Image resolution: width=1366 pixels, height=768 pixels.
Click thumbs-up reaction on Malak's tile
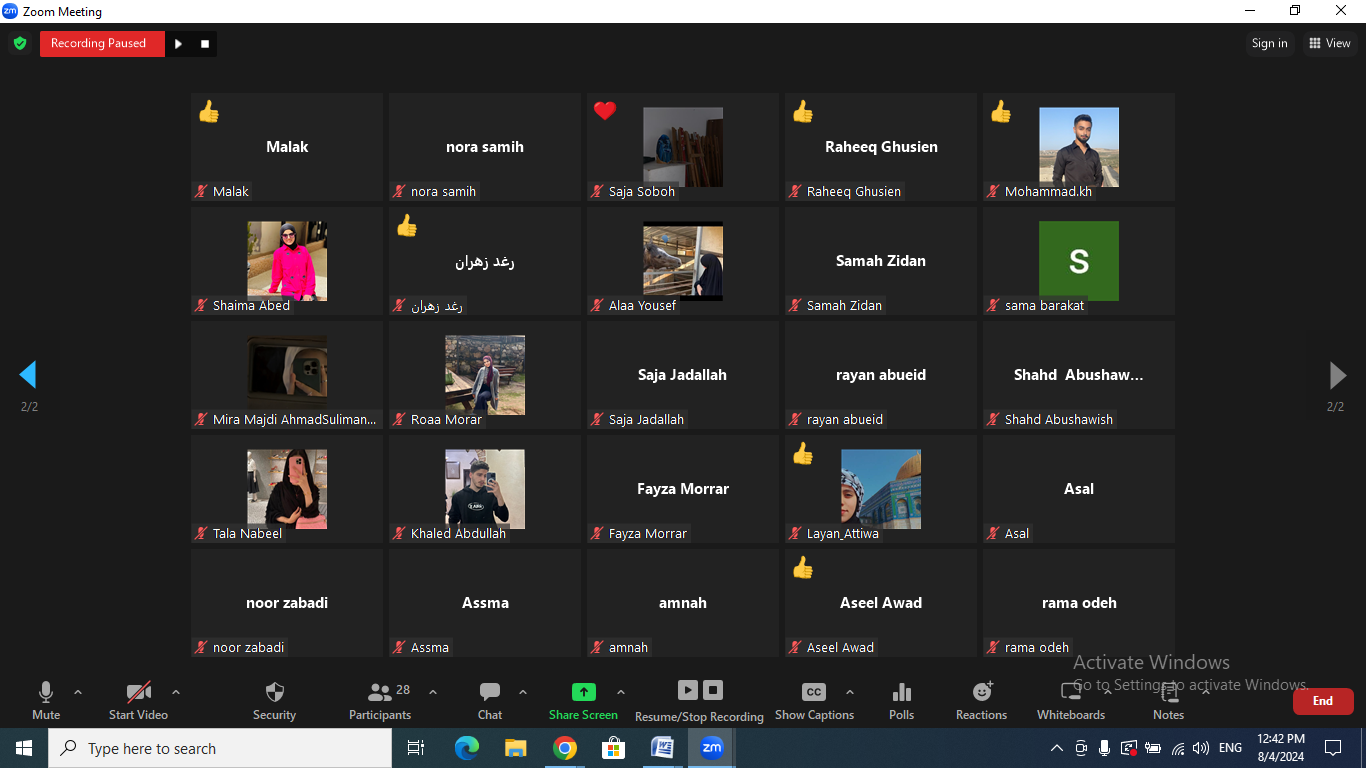click(208, 111)
